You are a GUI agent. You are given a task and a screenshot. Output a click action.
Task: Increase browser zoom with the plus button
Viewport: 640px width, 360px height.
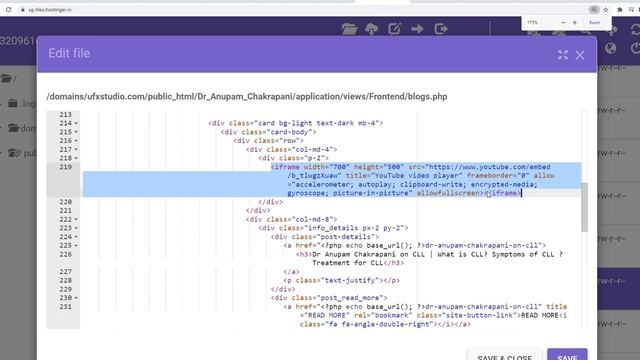(575, 23)
